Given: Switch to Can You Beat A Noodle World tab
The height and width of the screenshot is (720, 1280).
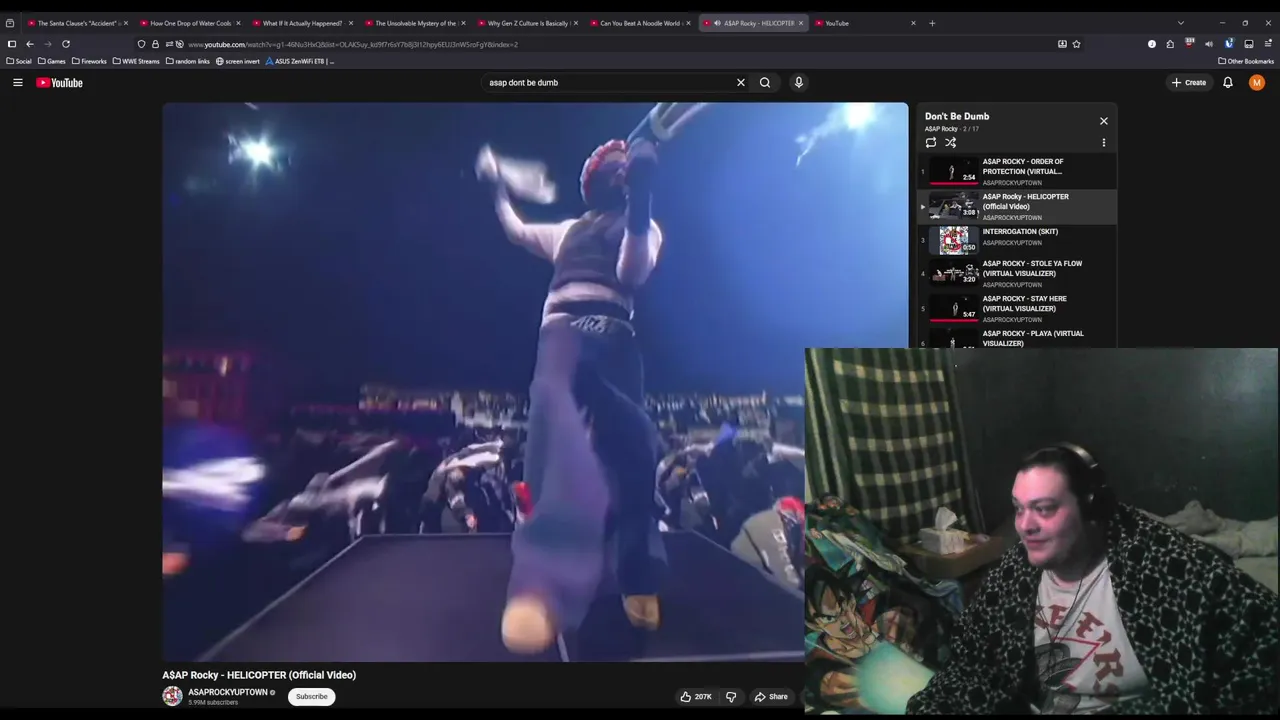Looking at the screenshot, I should coord(640,23).
